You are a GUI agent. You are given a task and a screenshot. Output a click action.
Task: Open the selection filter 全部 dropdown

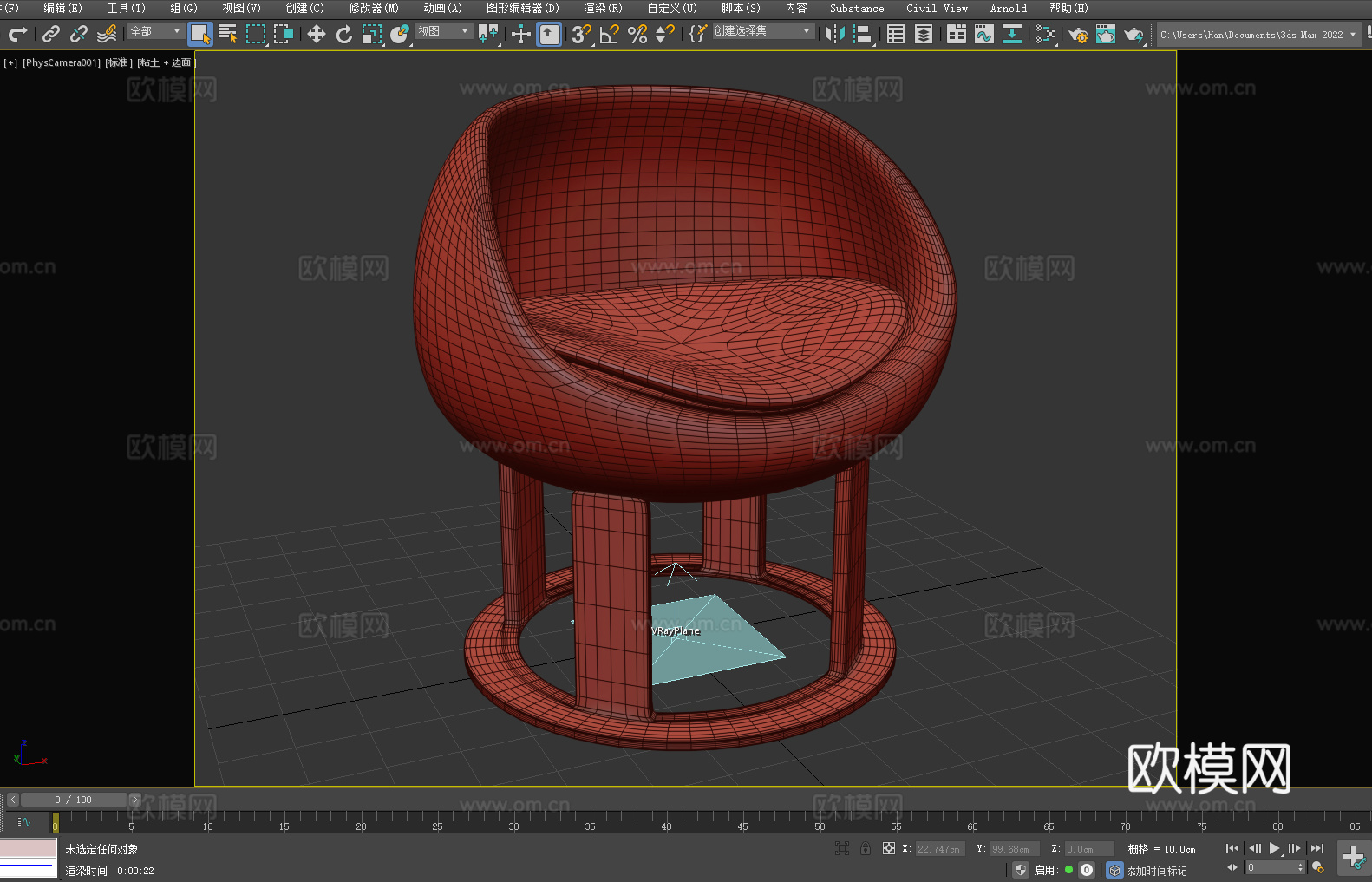click(x=155, y=31)
